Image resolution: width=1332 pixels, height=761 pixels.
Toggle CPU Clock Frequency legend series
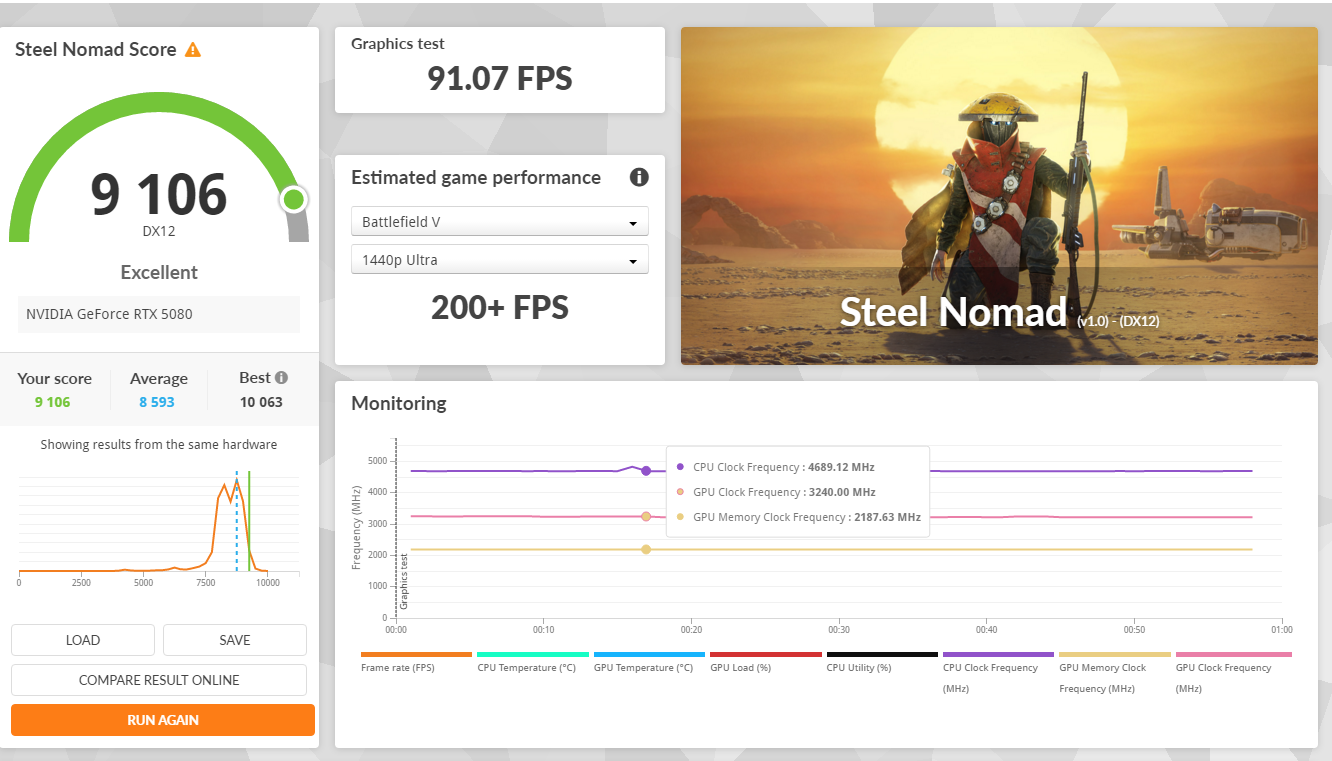click(x=999, y=672)
